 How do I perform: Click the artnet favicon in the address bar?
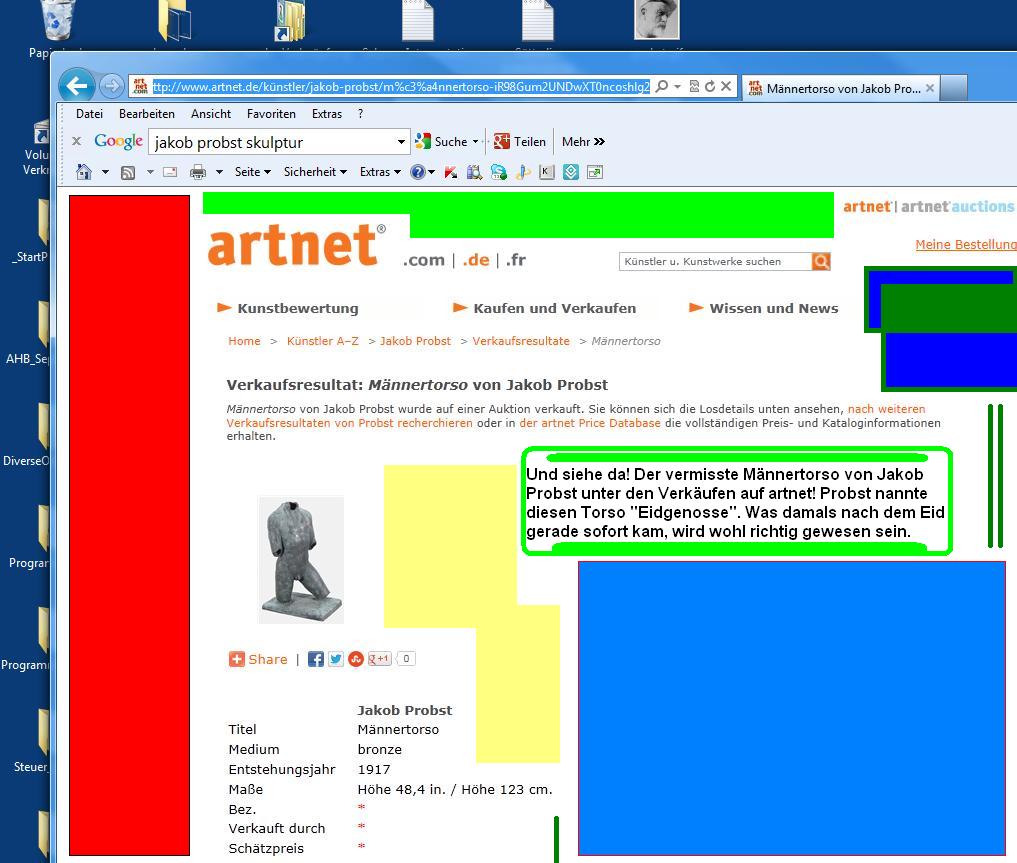click(x=140, y=86)
